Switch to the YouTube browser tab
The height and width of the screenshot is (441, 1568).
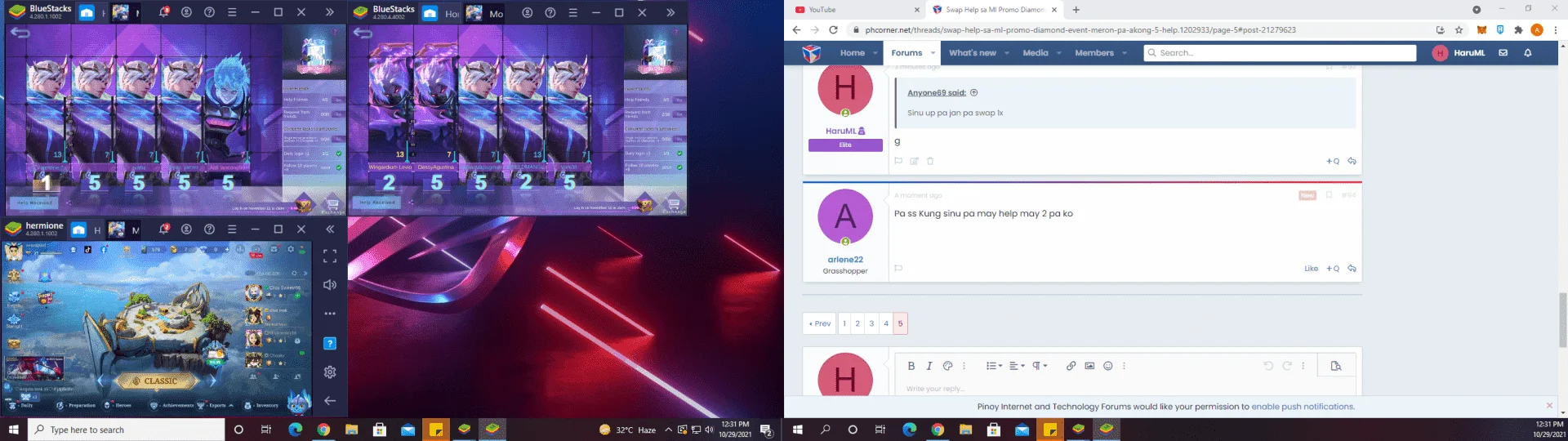pos(856,10)
